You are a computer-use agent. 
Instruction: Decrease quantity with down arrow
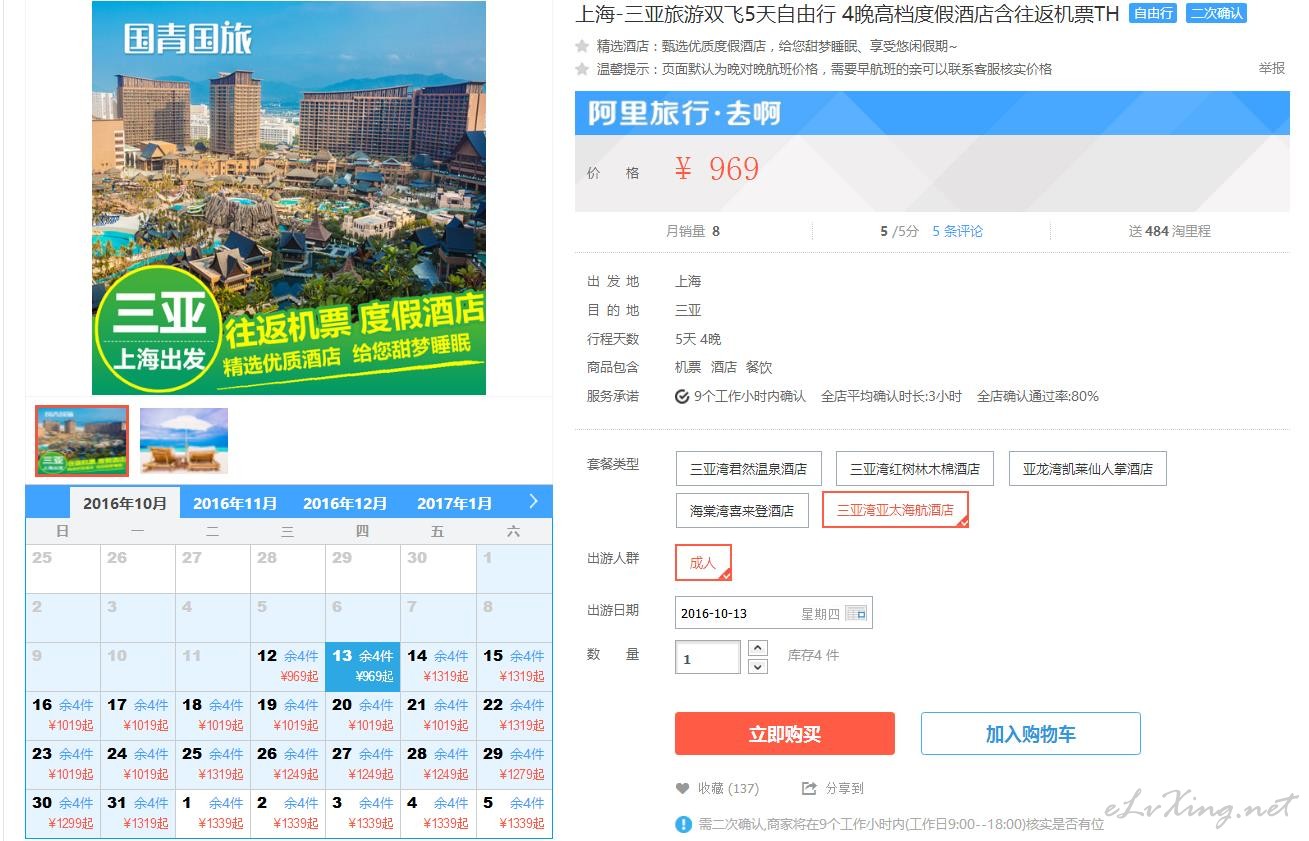click(x=758, y=666)
